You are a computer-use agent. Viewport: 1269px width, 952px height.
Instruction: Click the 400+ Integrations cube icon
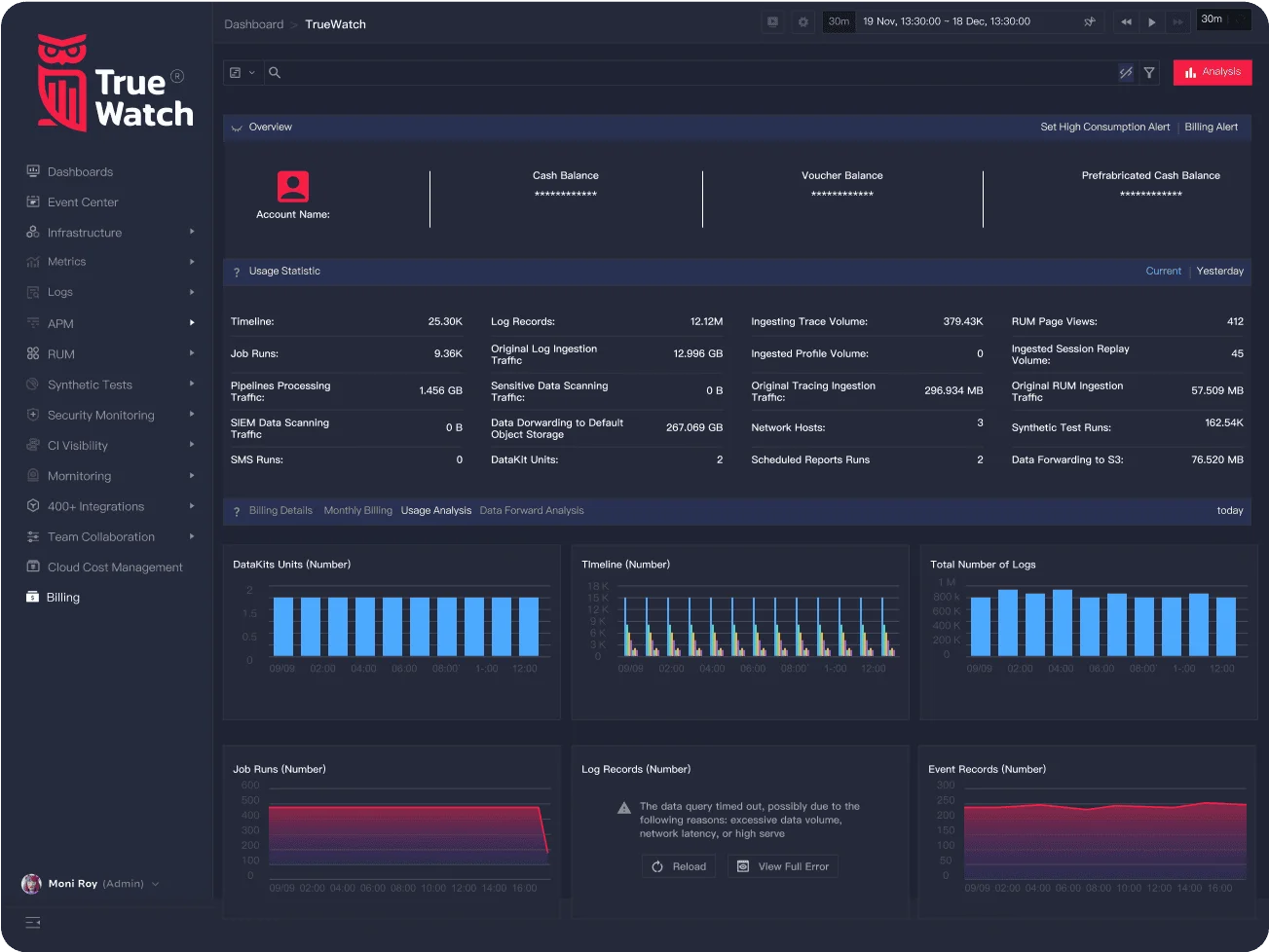point(33,505)
